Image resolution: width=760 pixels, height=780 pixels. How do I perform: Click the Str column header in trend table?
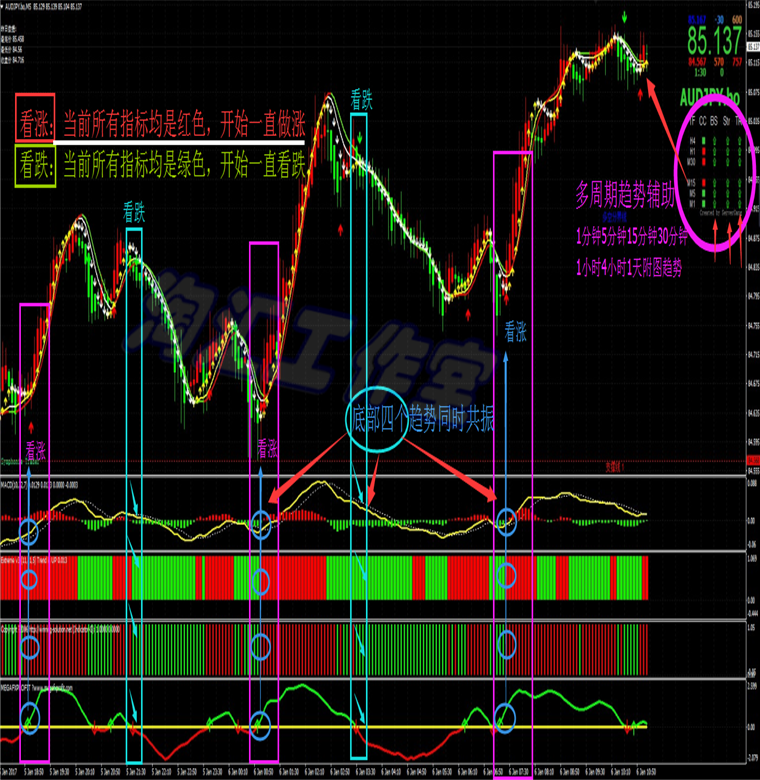pyautogui.click(x=727, y=121)
